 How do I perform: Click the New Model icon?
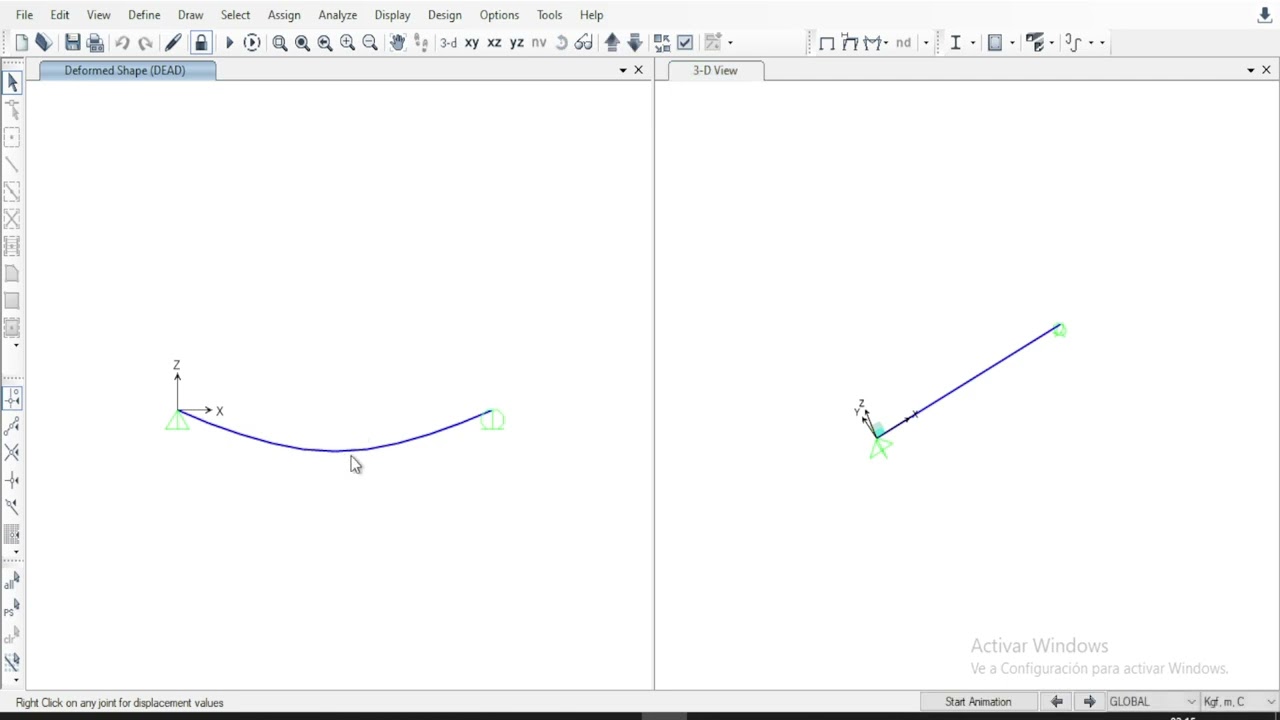[x=21, y=42]
